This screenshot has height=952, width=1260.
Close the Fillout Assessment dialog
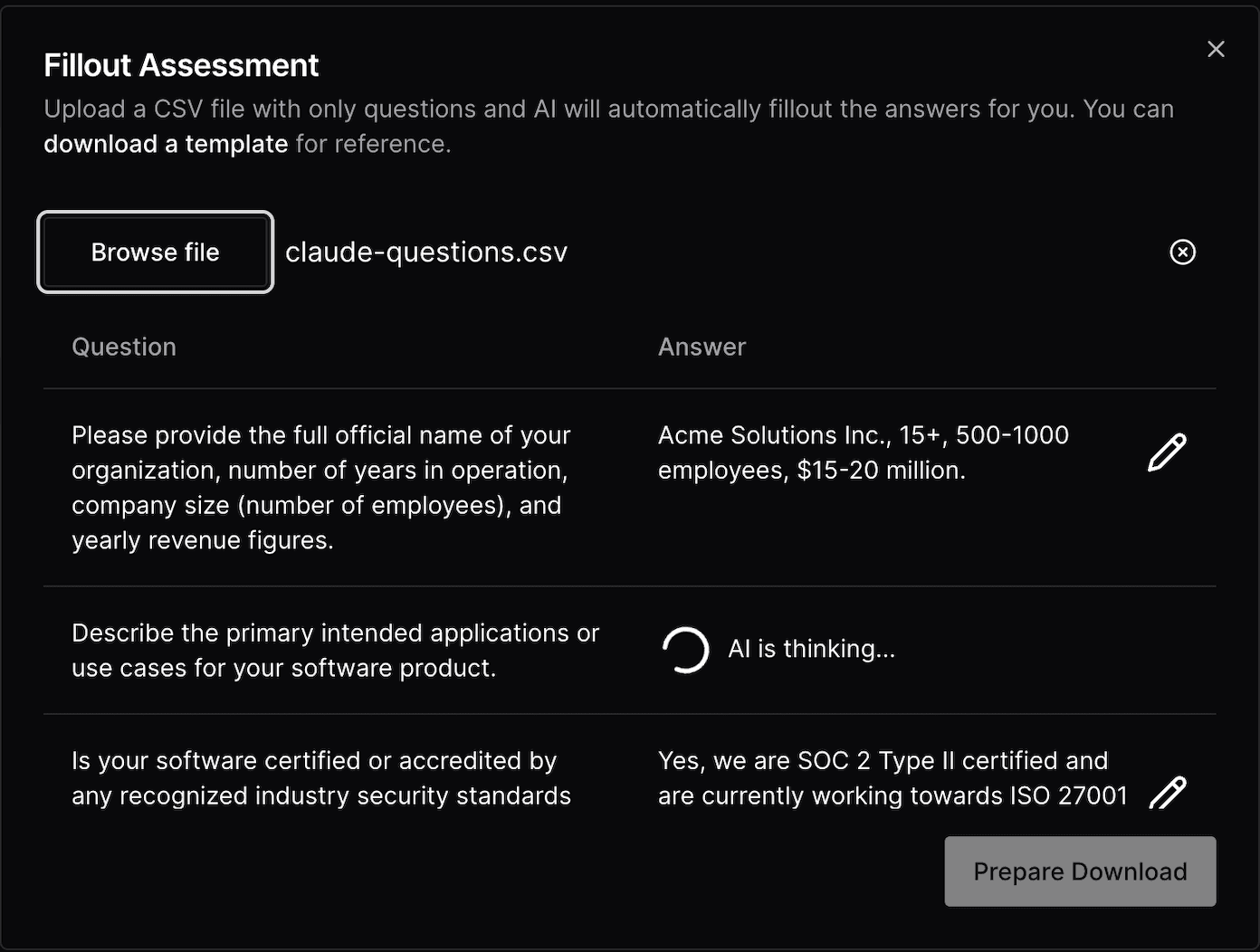click(x=1216, y=49)
